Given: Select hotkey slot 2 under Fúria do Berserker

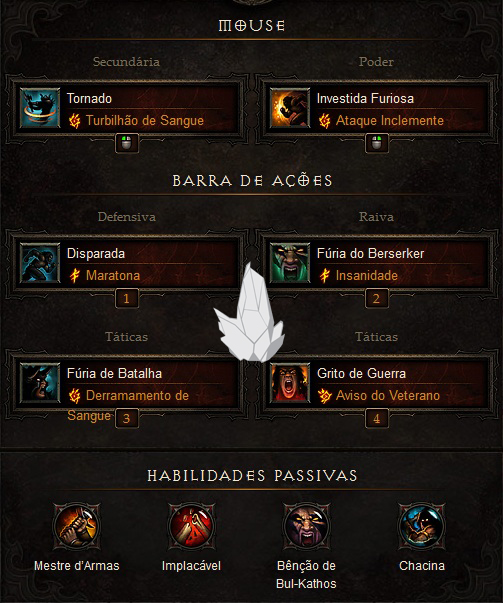Looking at the screenshot, I should 377,299.
